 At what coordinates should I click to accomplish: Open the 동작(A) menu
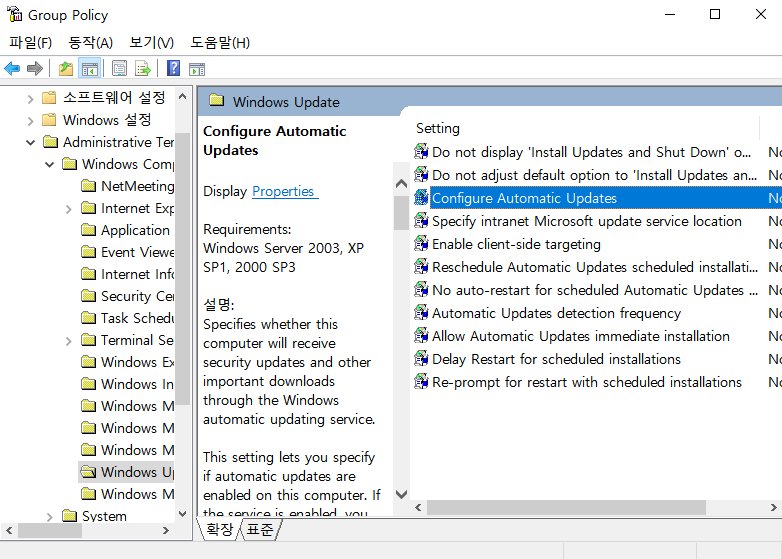point(90,43)
